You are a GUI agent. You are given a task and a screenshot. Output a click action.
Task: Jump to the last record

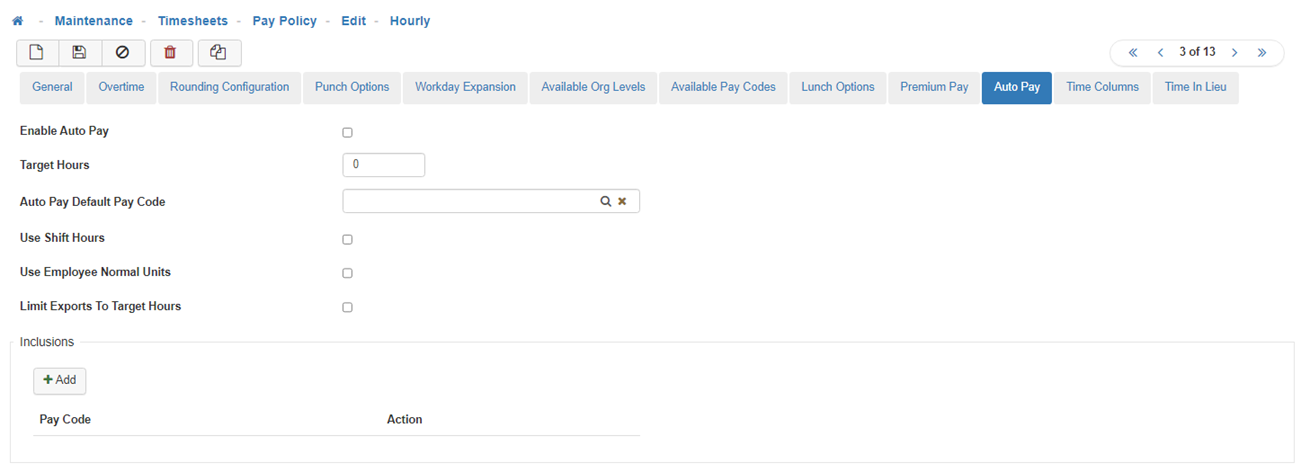click(1262, 52)
